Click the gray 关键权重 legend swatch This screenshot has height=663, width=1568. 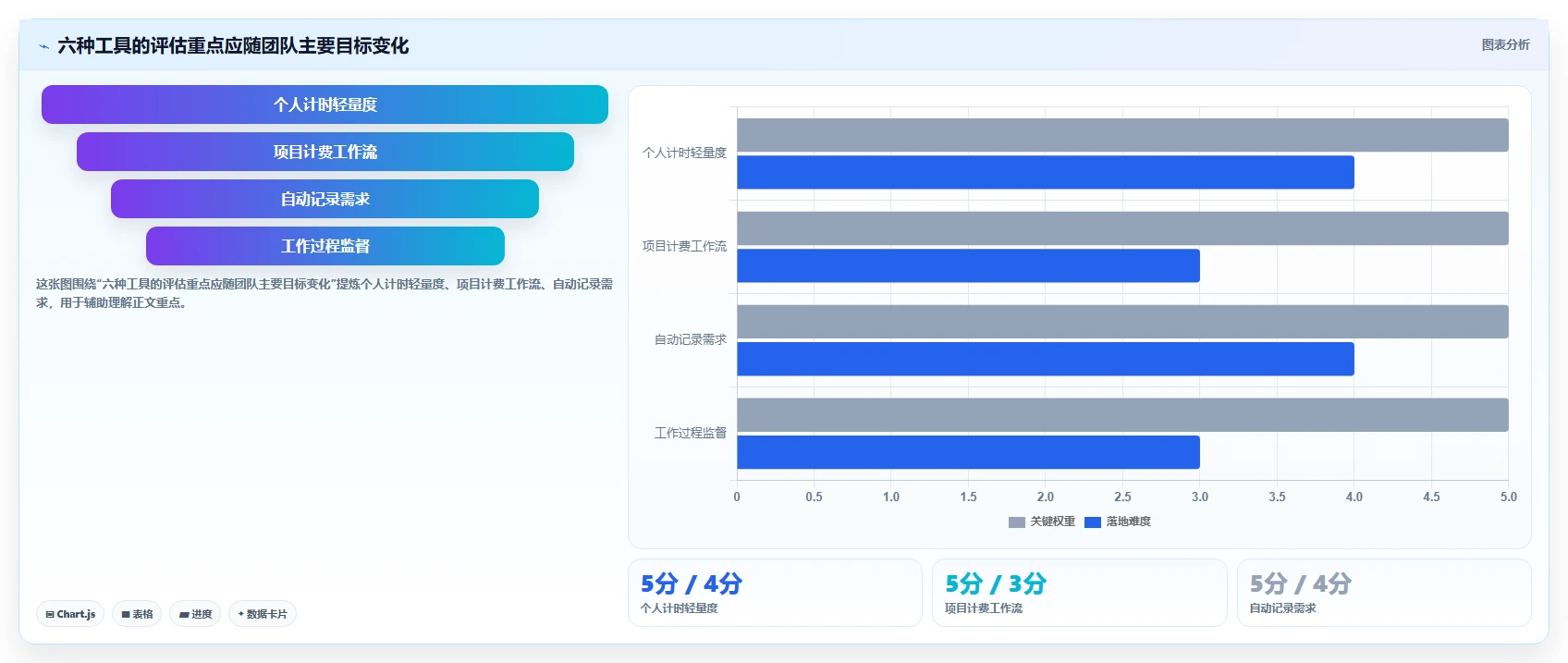tap(1017, 522)
